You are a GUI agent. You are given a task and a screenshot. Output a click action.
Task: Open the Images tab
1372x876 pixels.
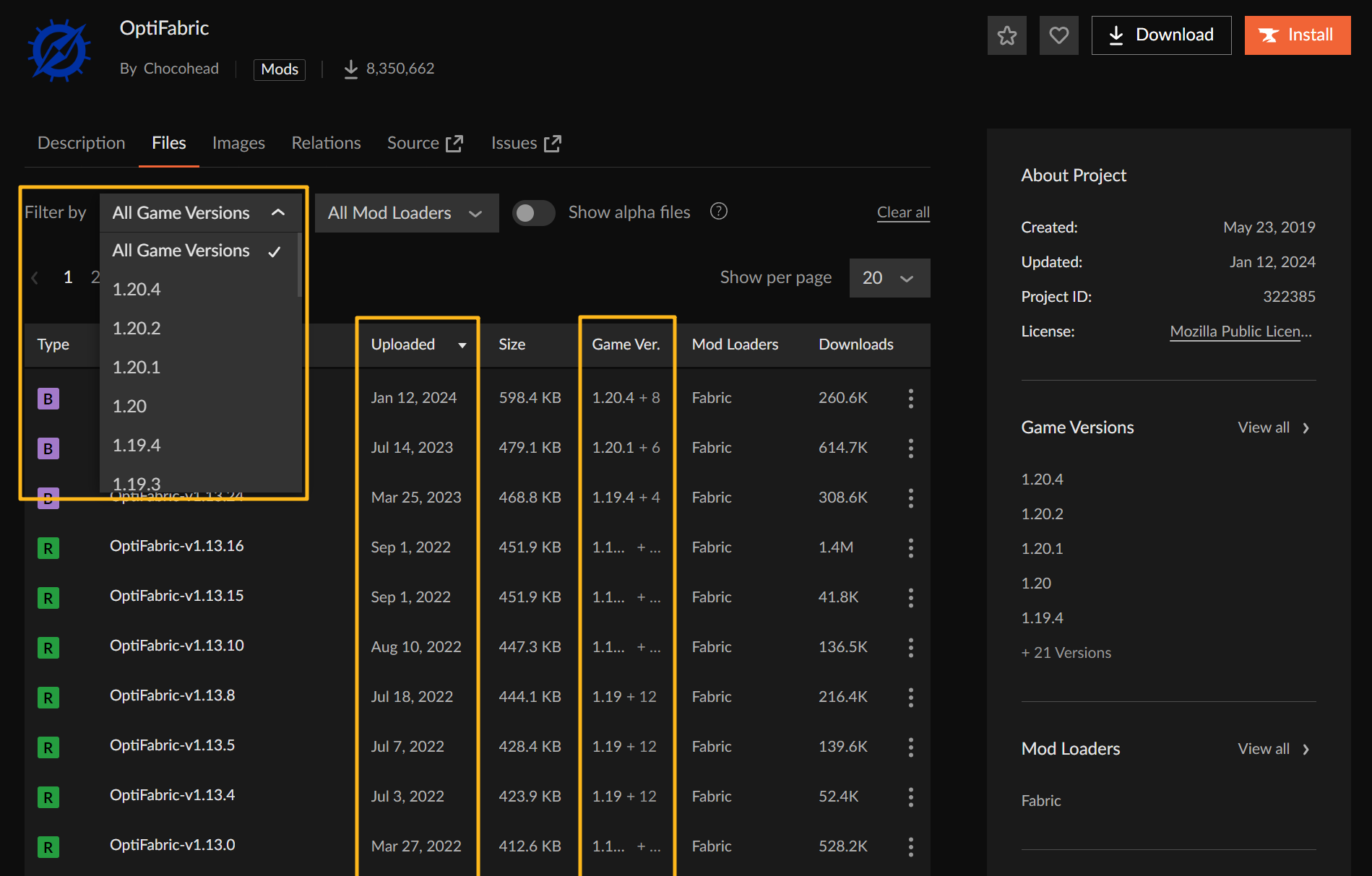[x=238, y=143]
